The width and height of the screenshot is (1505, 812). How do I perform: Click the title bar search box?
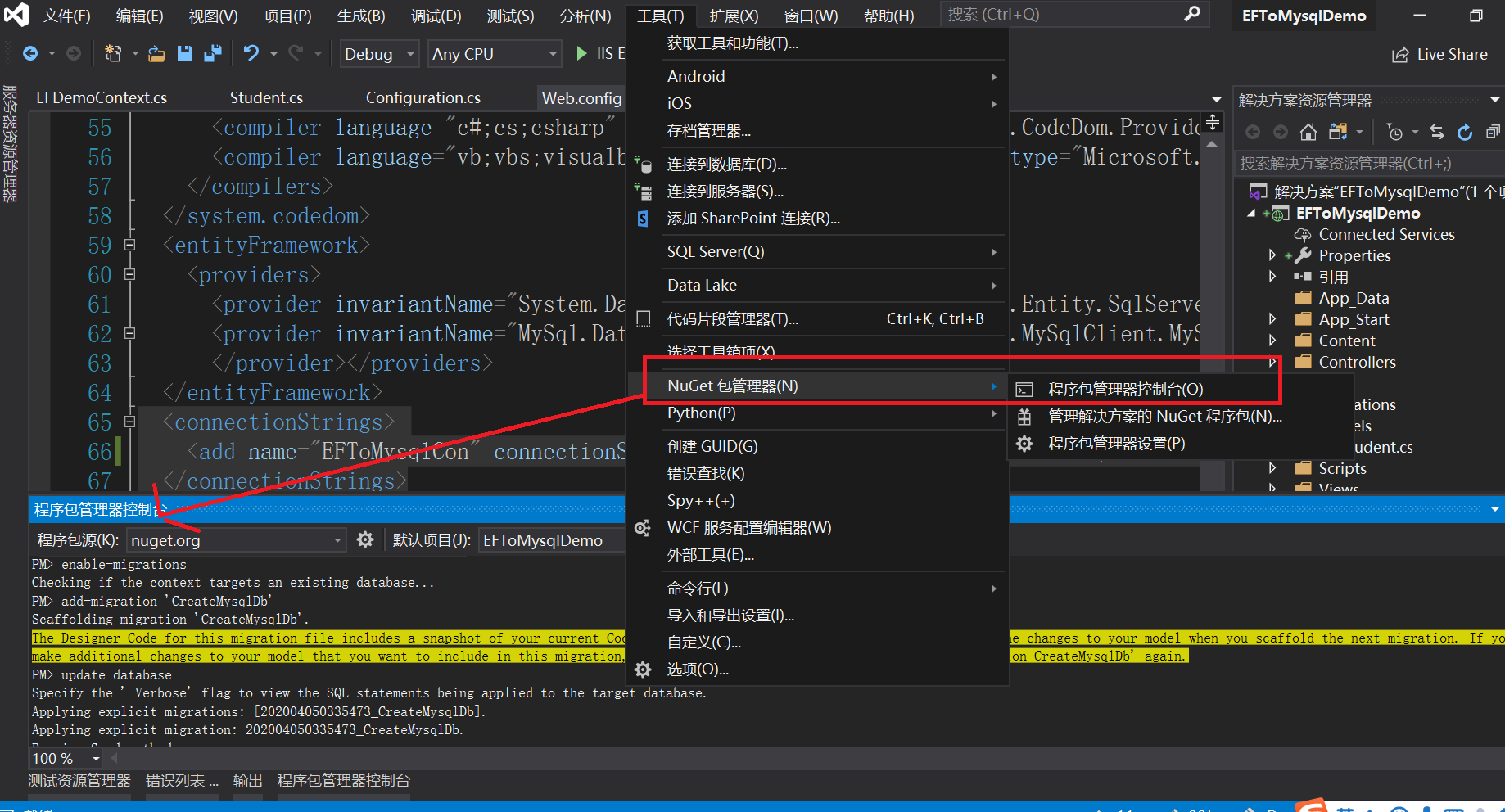click(x=1075, y=15)
